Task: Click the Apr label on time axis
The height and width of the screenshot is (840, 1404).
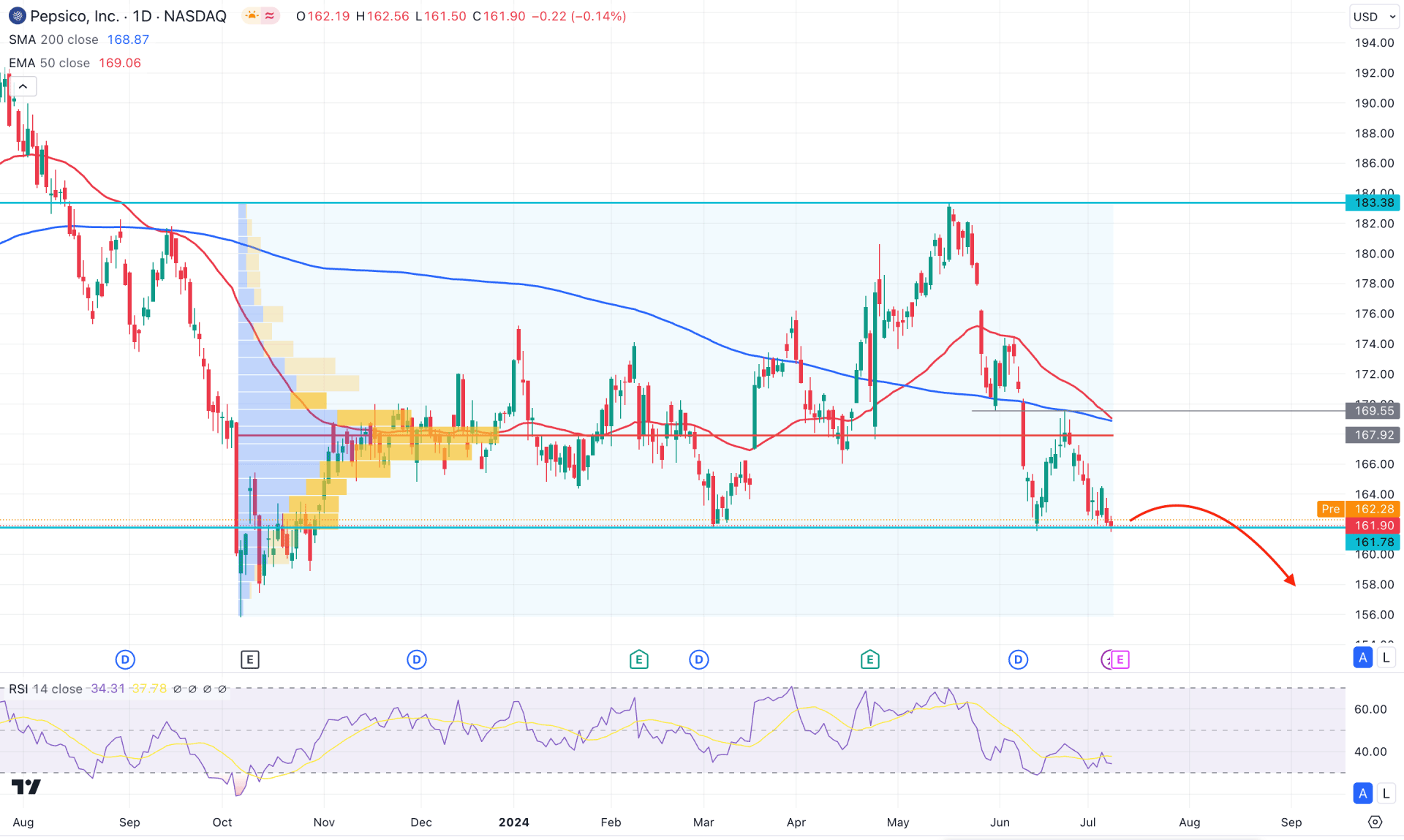Action: pos(796,822)
